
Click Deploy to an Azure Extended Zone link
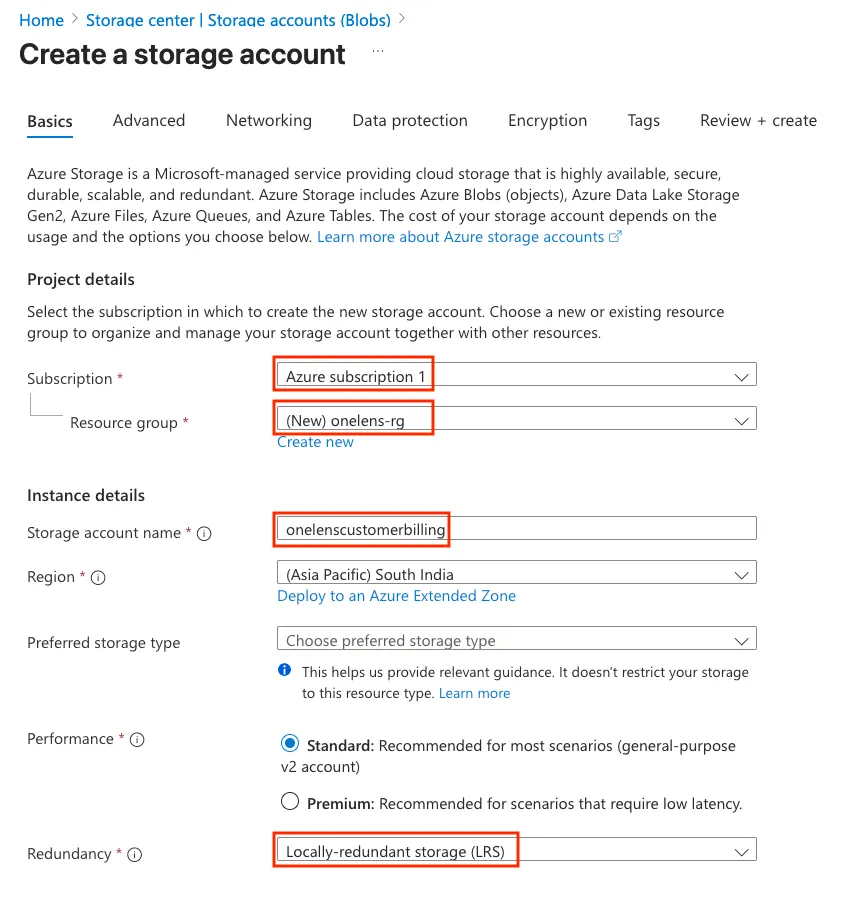[x=396, y=596]
